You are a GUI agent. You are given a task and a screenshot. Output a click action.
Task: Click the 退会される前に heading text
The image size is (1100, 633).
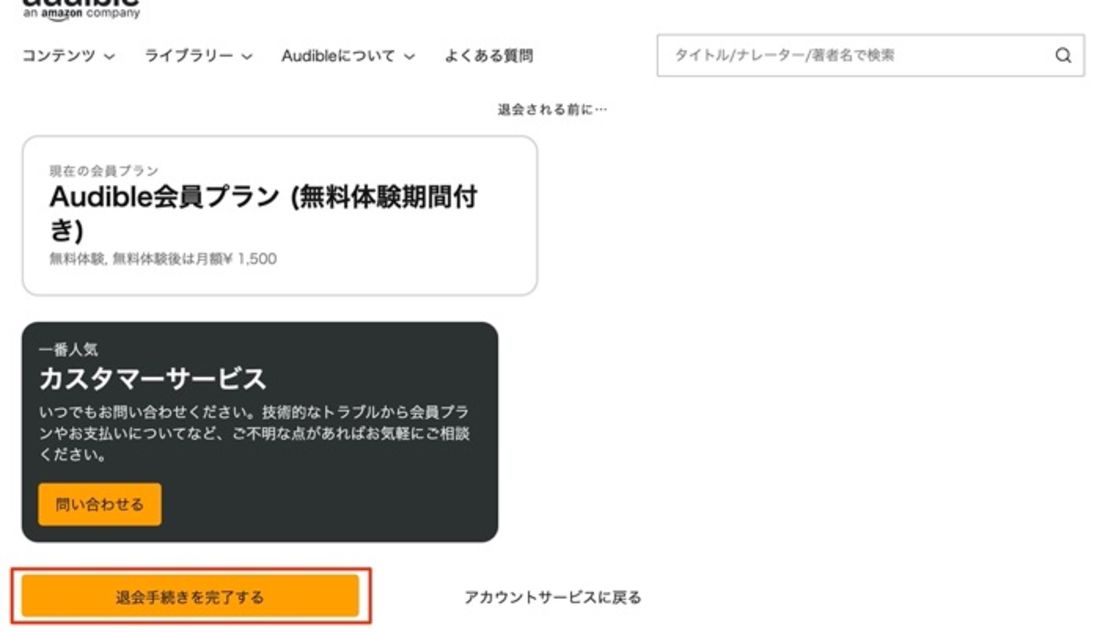point(552,109)
